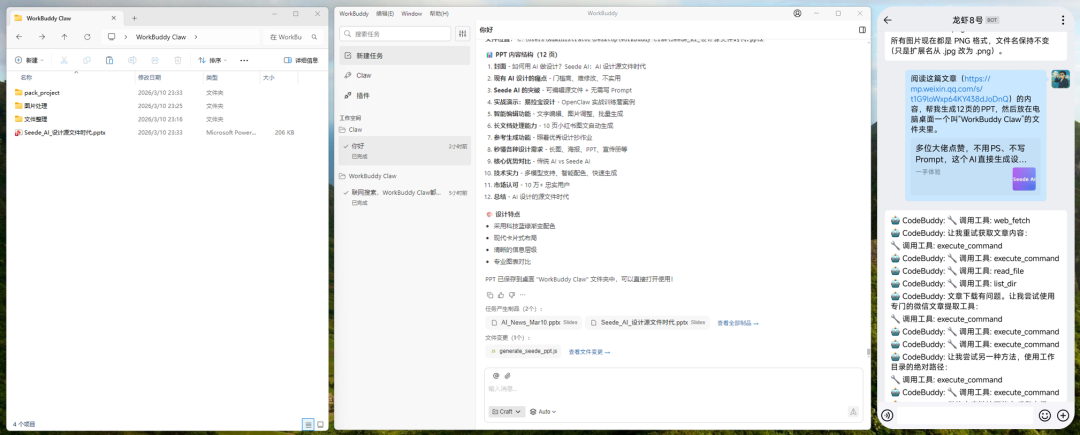The width and height of the screenshot is (1080, 435).
Task: Close the WorkBuddy Claw Explorer tab
Action: click(x=114, y=18)
